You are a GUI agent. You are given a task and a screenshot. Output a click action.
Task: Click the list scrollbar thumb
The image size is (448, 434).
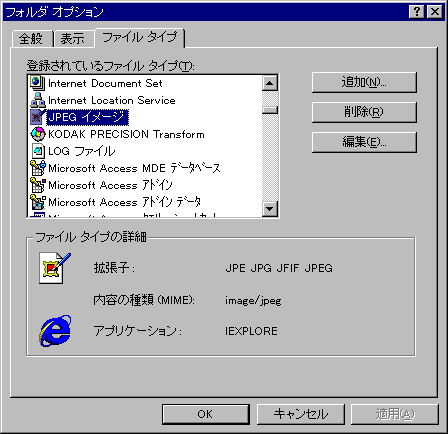coord(270,110)
